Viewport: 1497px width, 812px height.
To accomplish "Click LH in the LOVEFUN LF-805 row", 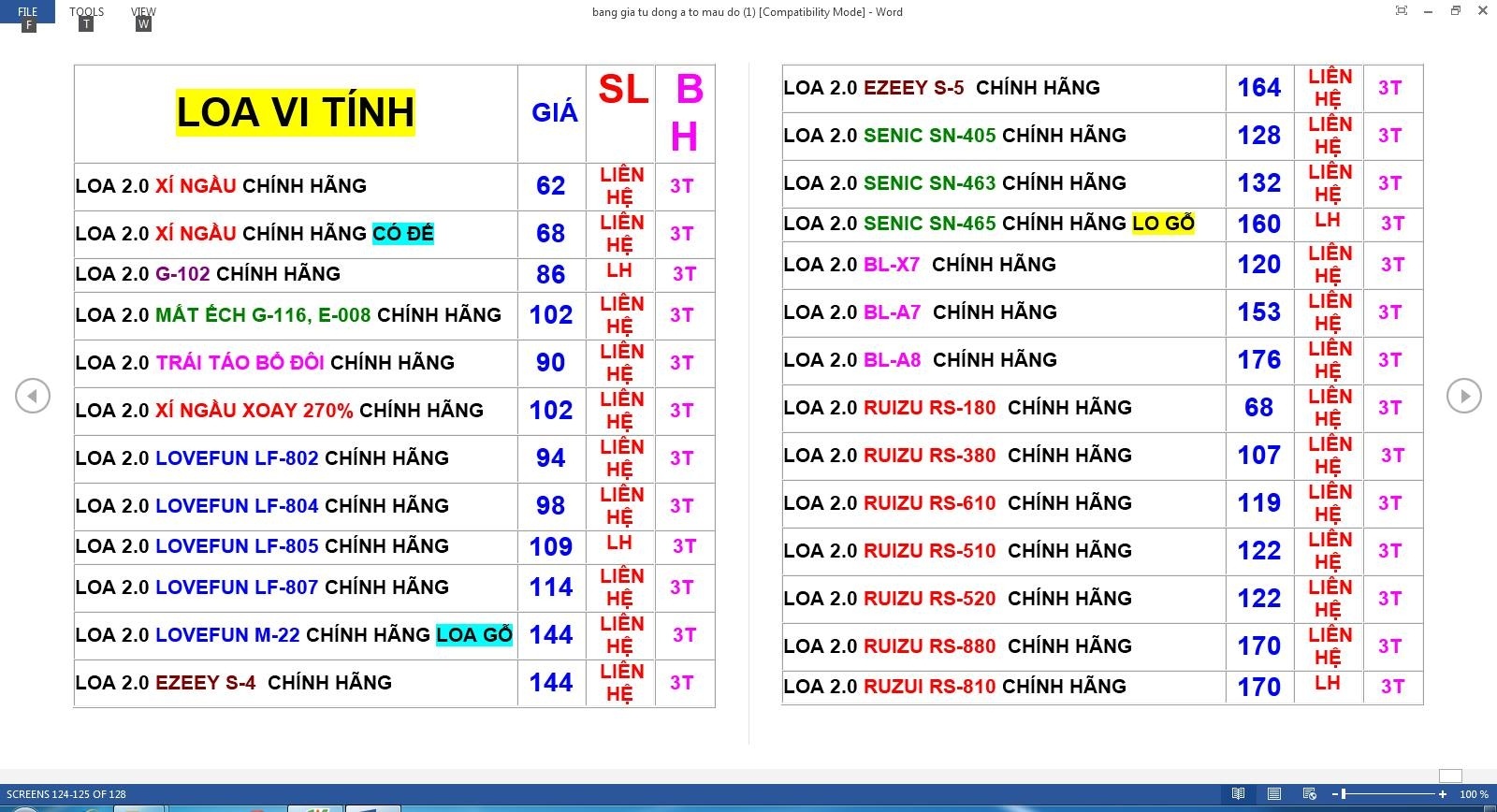I will coord(619,543).
